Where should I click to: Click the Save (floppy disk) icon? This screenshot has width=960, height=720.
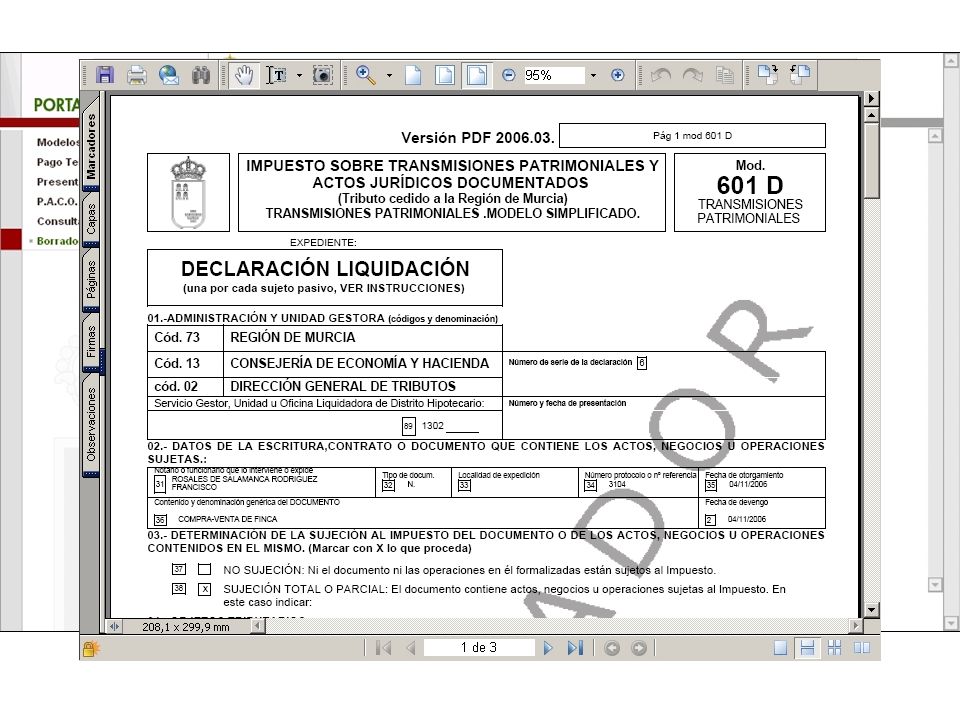click(105, 75)
